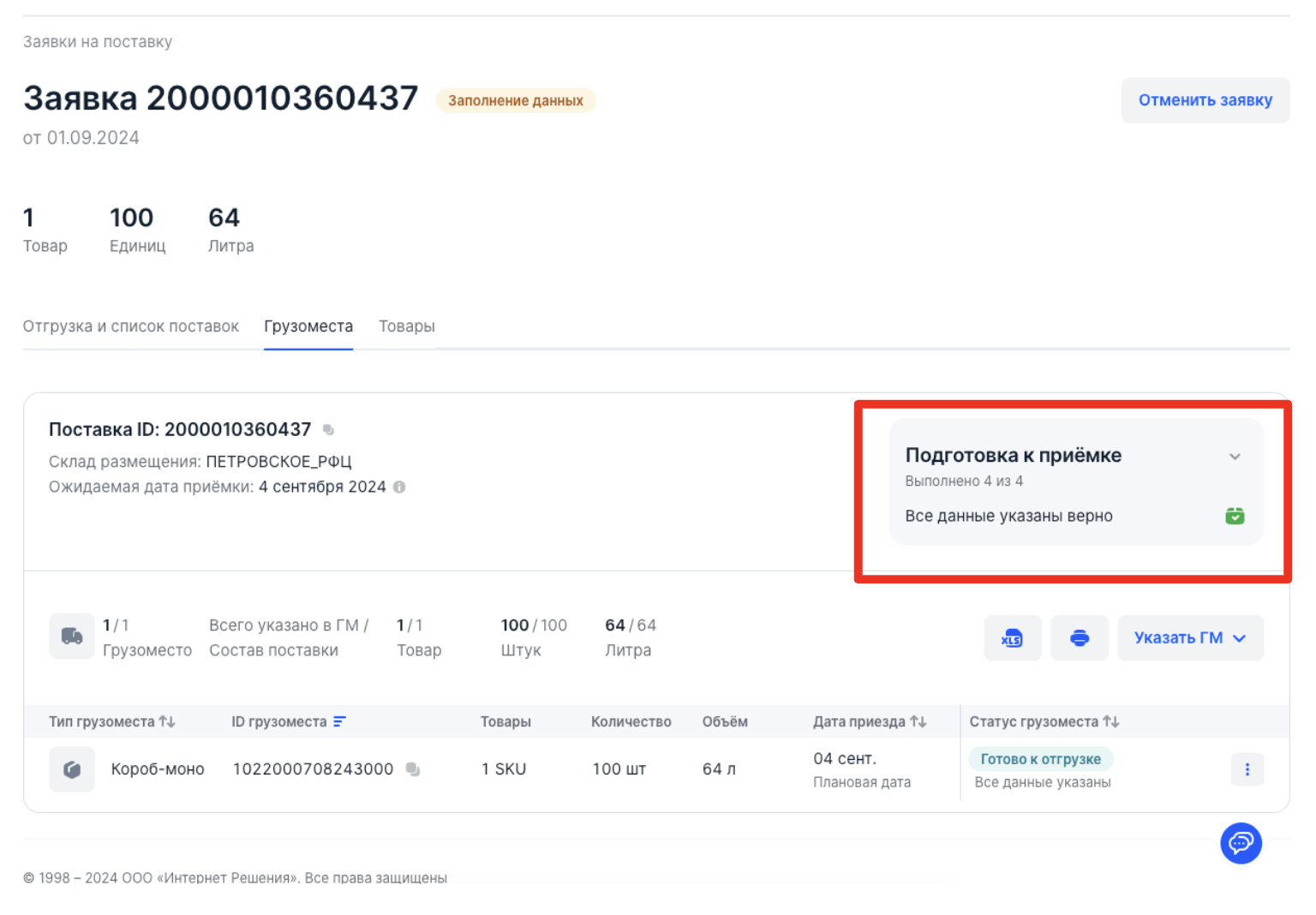Sort by Статус грузоместа column
This screenshot has height=915, width=1316.
coord(1111,721)
